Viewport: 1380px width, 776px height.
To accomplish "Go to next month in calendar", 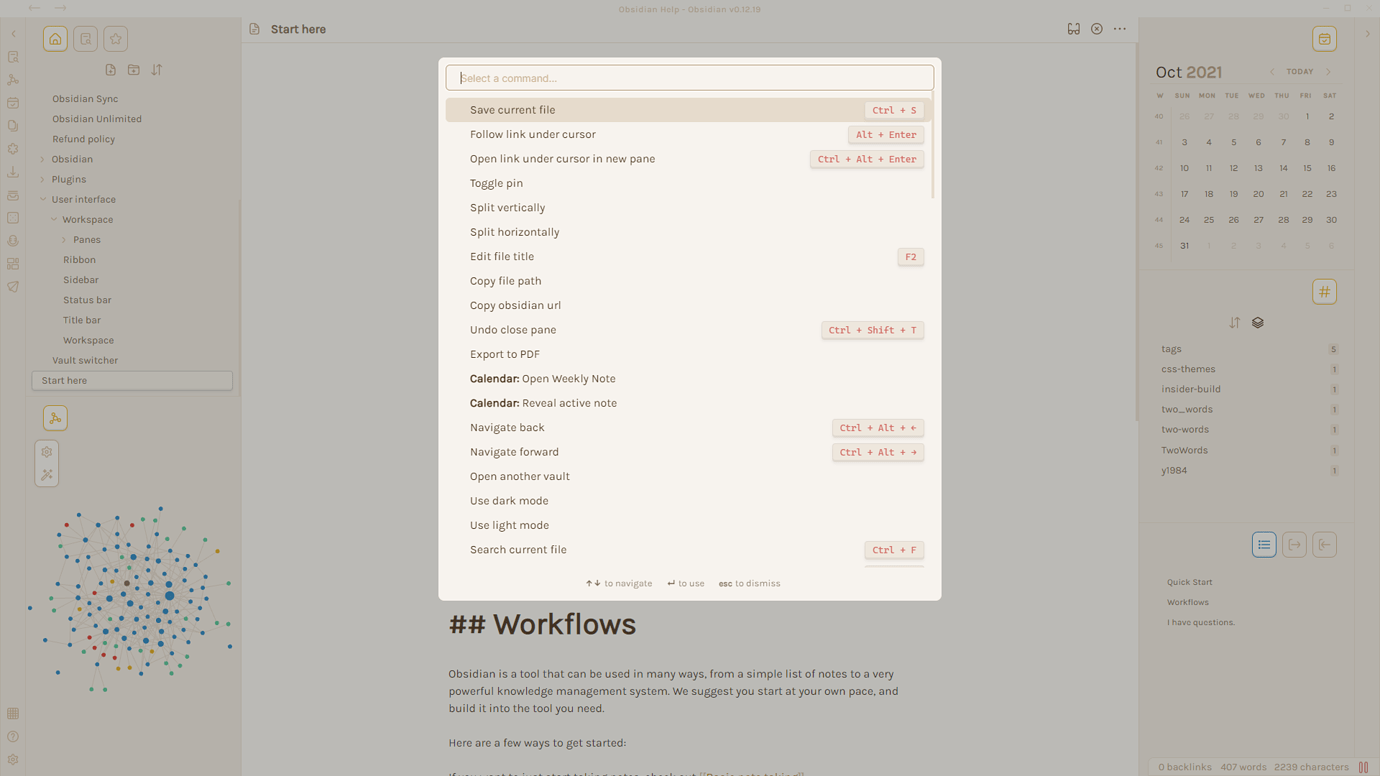I will [x=1328, y=72].
